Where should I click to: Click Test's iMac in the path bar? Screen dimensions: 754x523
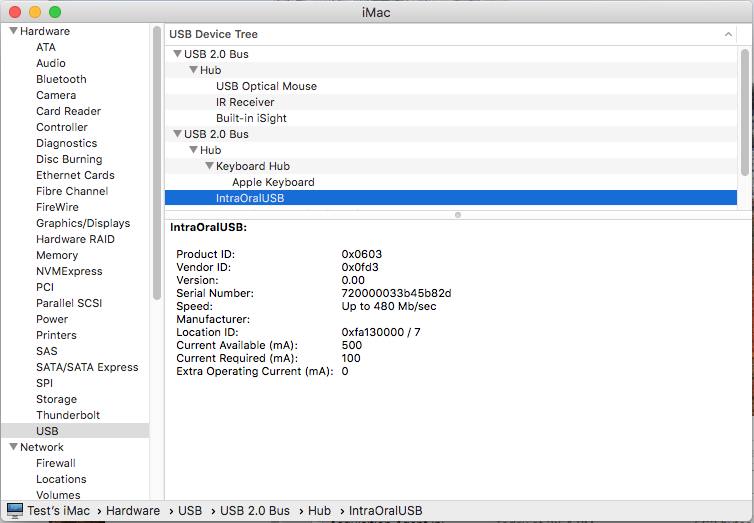[x=60, y=511]
